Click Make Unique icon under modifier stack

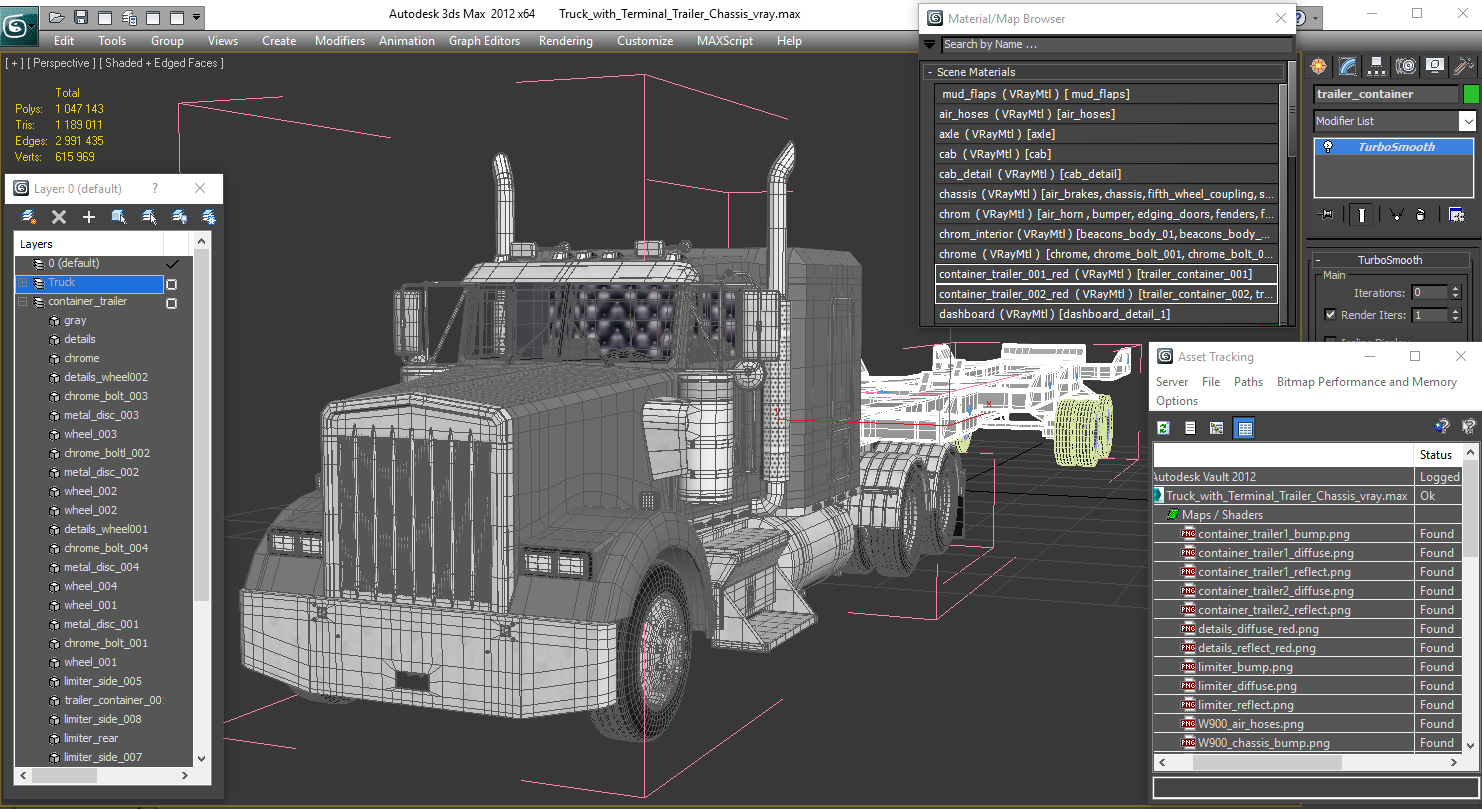coord(1397,214)
